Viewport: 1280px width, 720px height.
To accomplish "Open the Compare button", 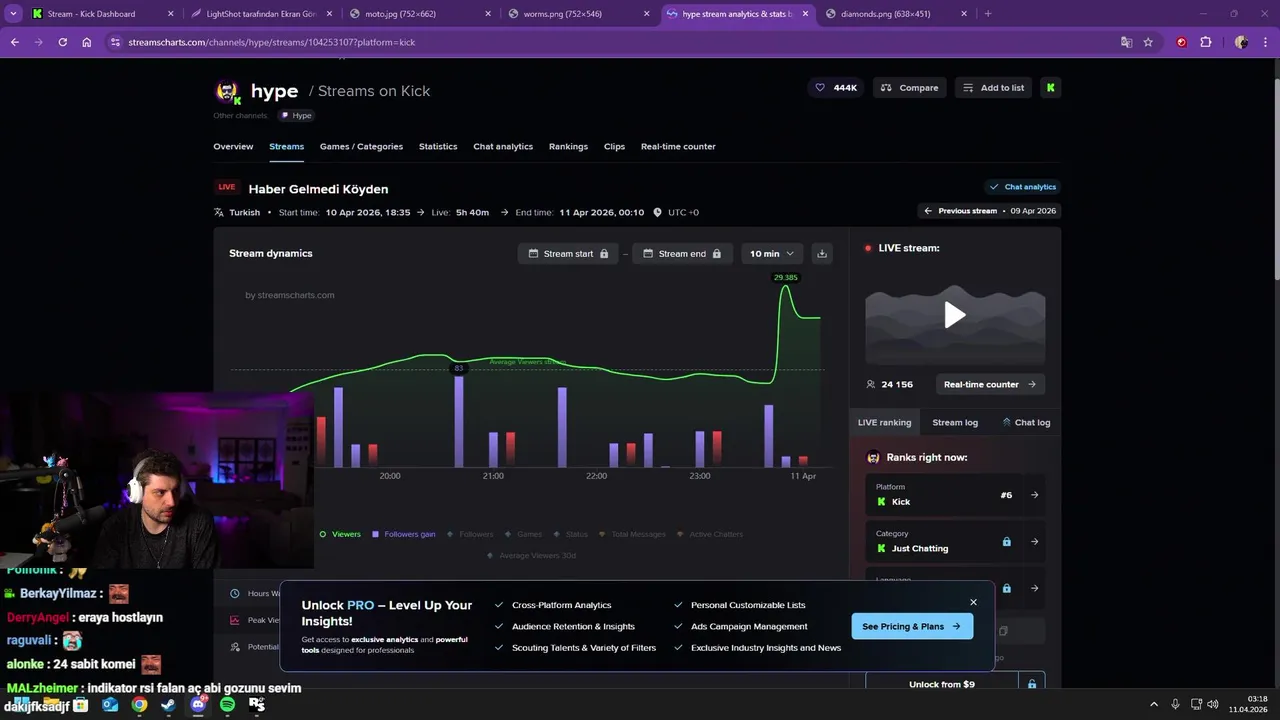I will click(909, 88).
